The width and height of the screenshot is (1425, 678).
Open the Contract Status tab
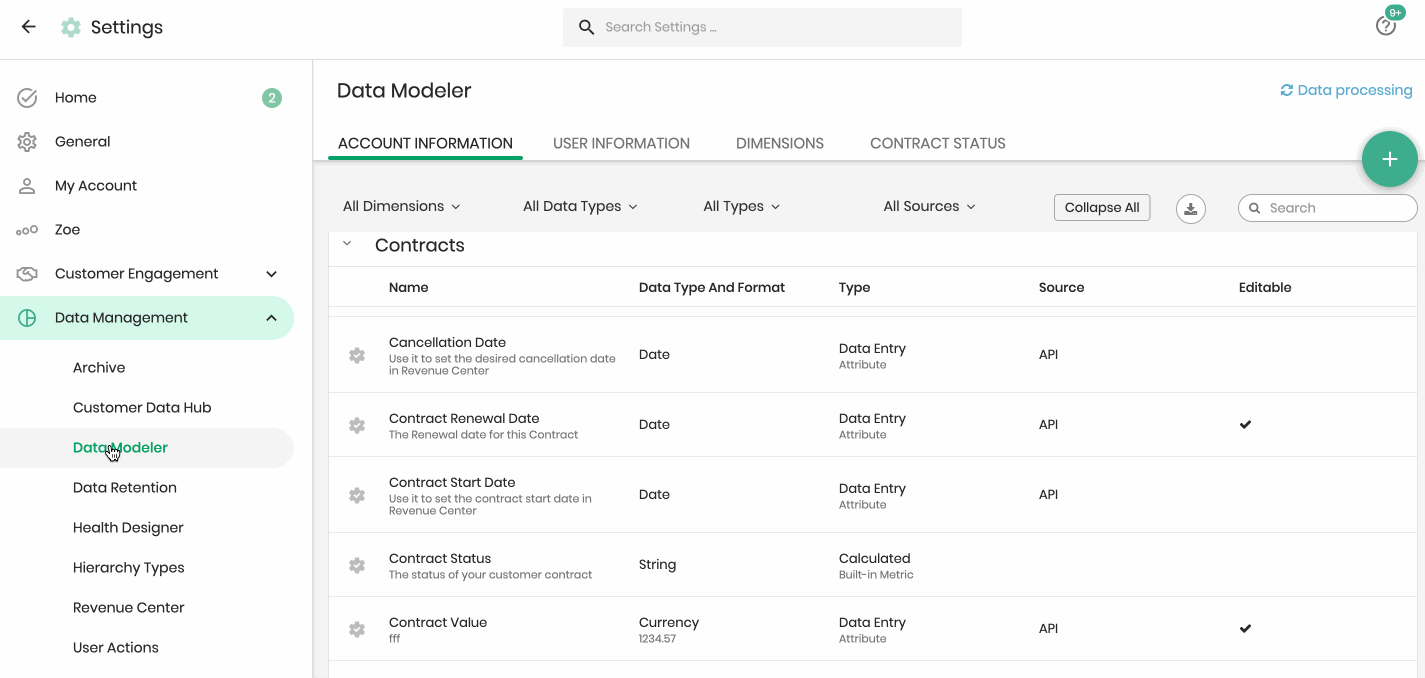937,143
